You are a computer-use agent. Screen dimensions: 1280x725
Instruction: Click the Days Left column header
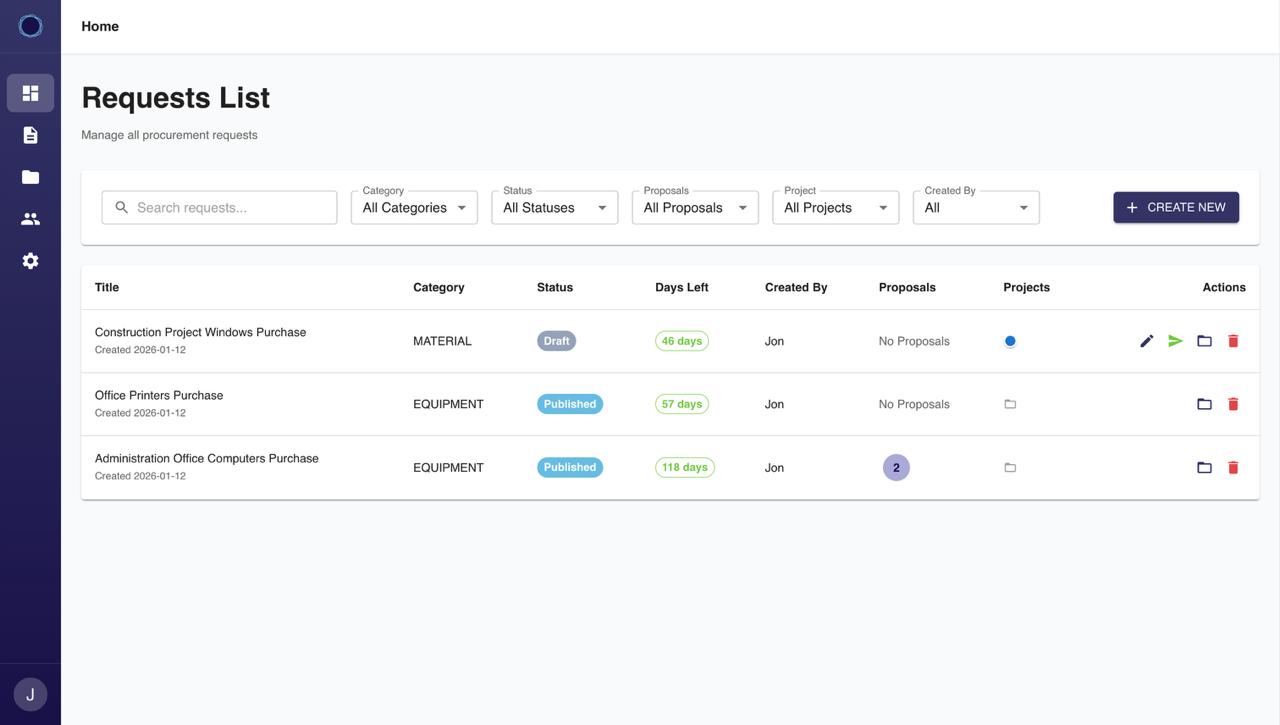pos(682,287)
